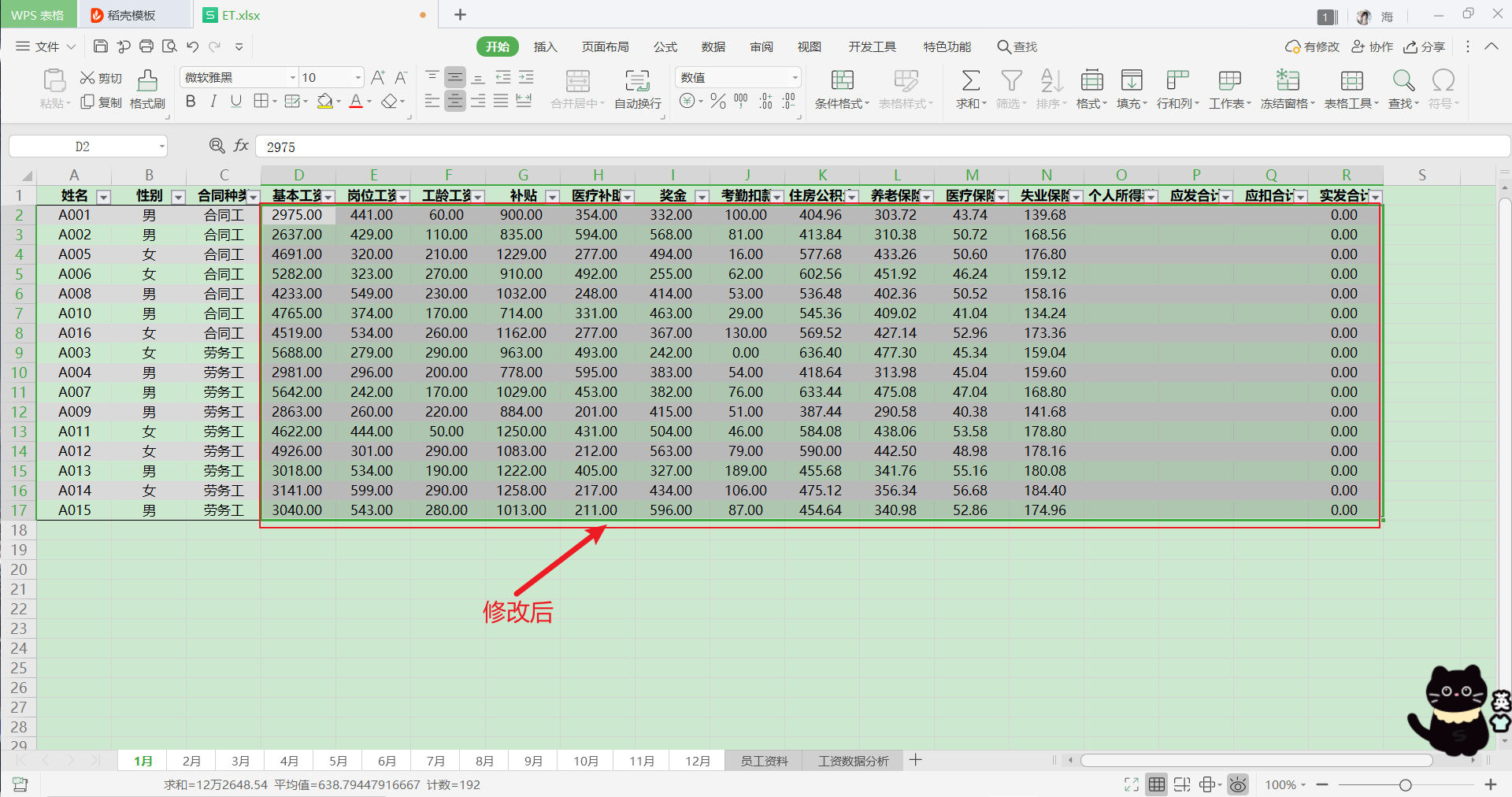Click the insert function fx icon
This screenshot has width=1512, height=797.
241,146
